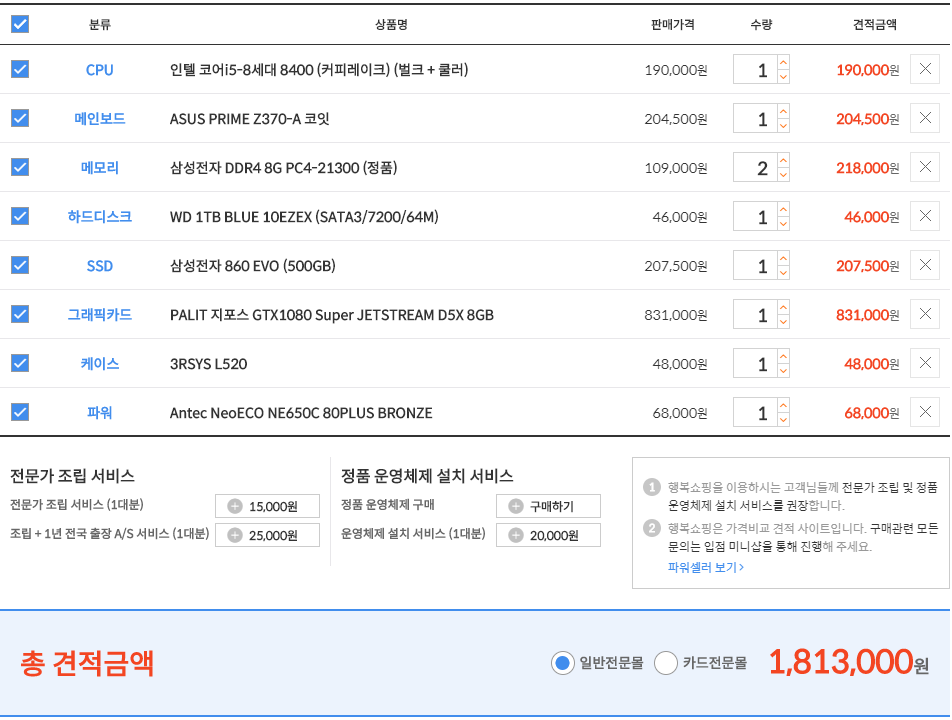952x720 pixels.
Task: Delete the 파워 row using X icon
Action: tap(925, 412)
